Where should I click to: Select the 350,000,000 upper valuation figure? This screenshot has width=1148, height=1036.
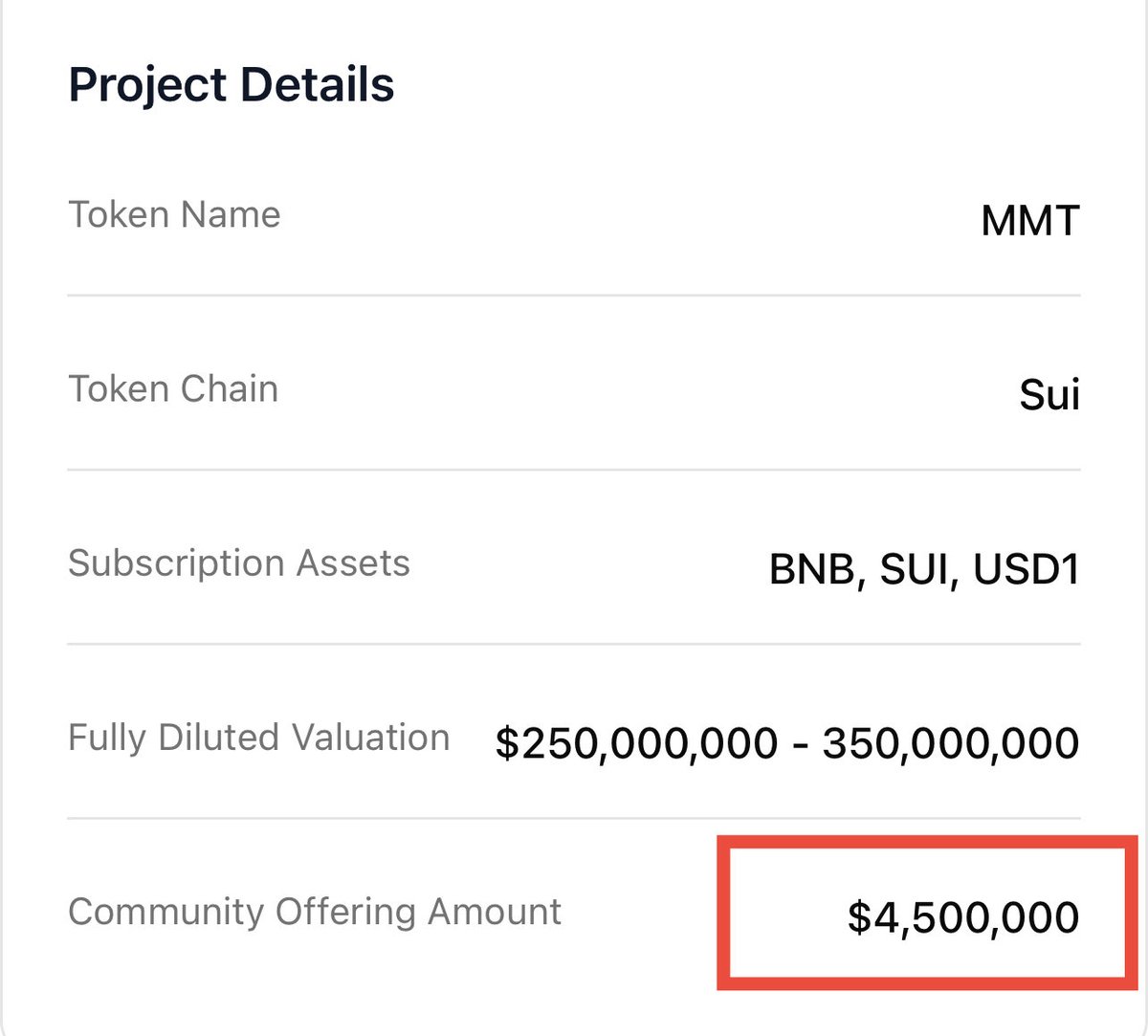(x=951, y=744)
